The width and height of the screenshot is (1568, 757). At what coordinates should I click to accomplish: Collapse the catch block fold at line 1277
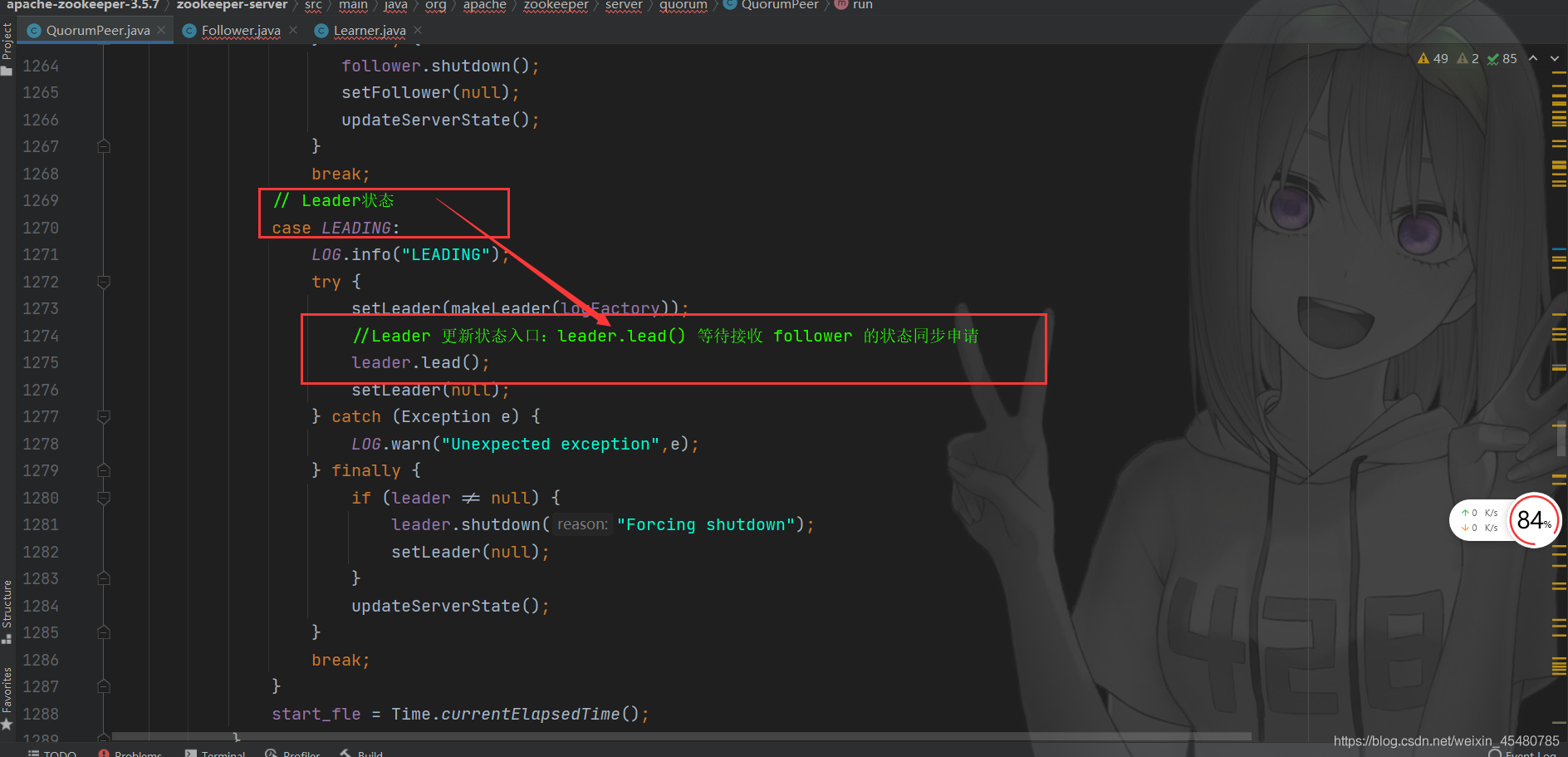[x=104, y=416]
